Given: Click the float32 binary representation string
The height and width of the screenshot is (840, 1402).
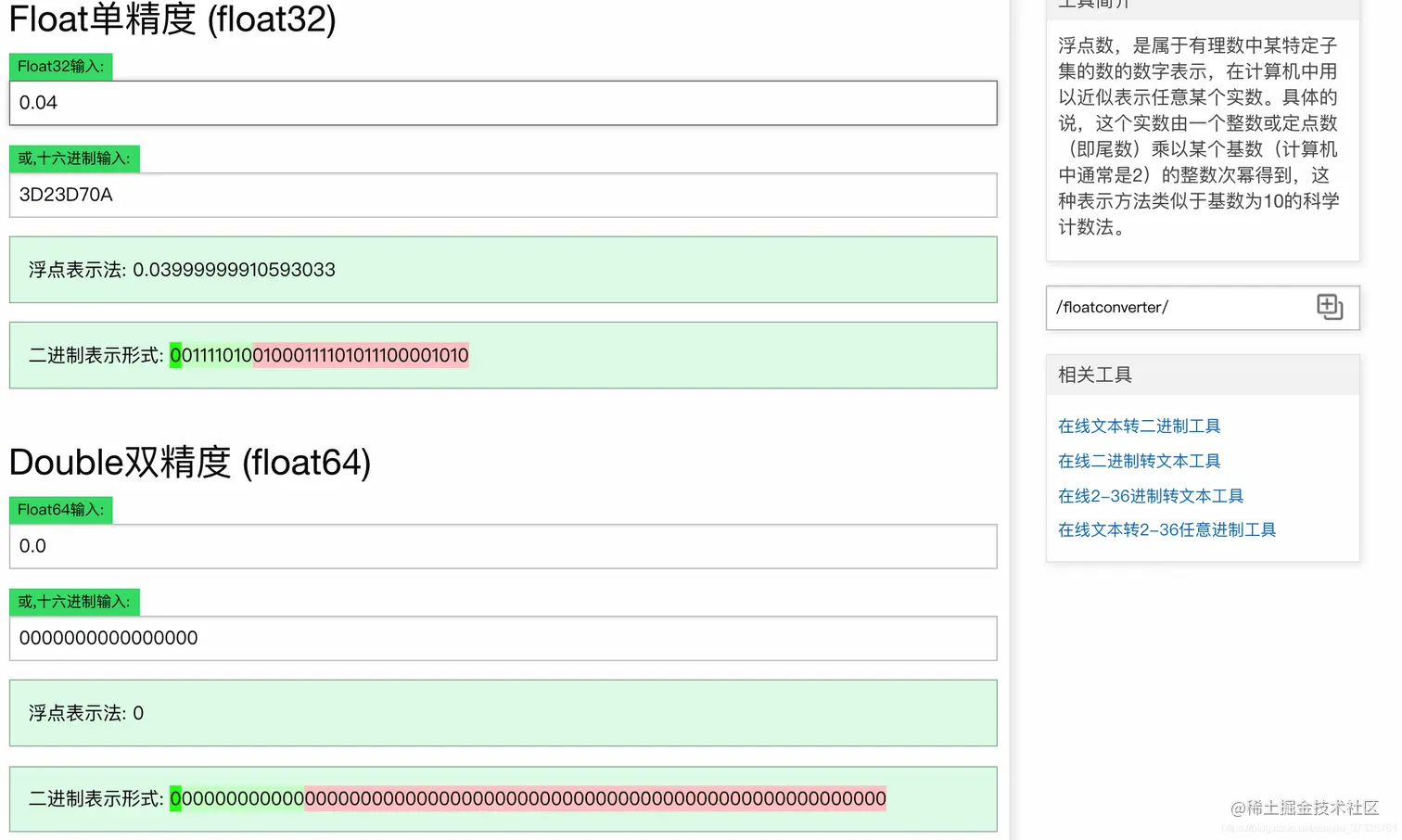Looking at the screenshot, I should point(319,355).
